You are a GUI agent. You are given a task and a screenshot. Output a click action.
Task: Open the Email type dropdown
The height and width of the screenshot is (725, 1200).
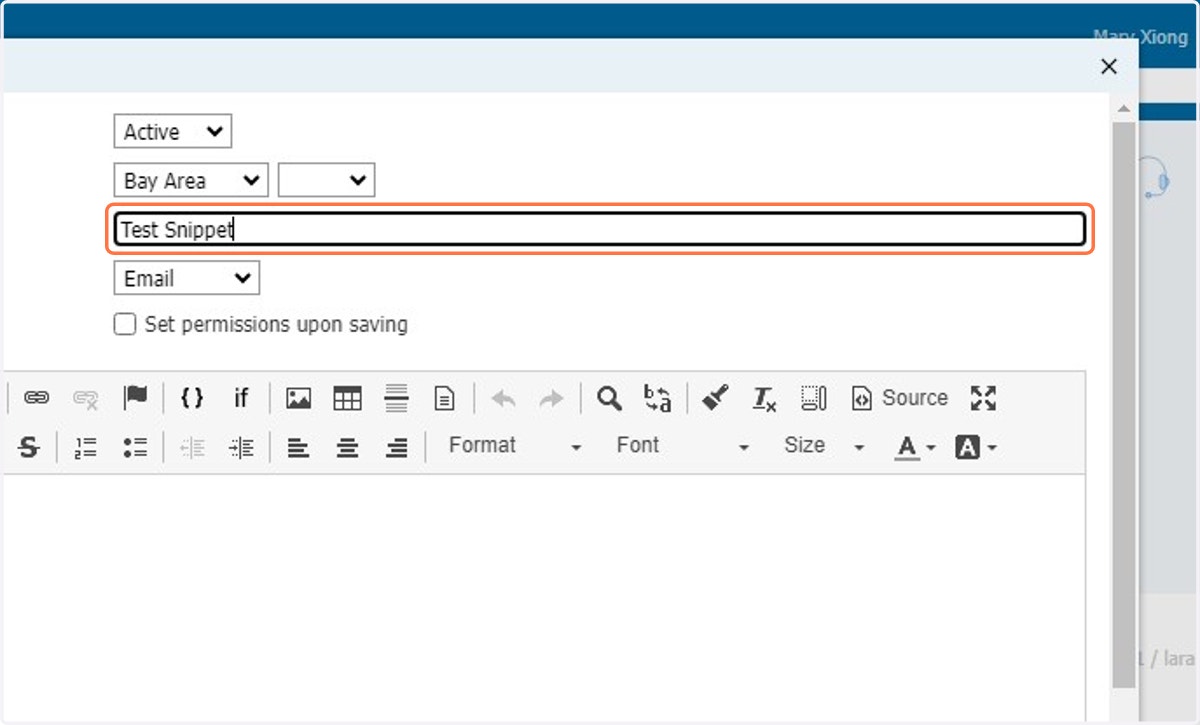point(187,278)
